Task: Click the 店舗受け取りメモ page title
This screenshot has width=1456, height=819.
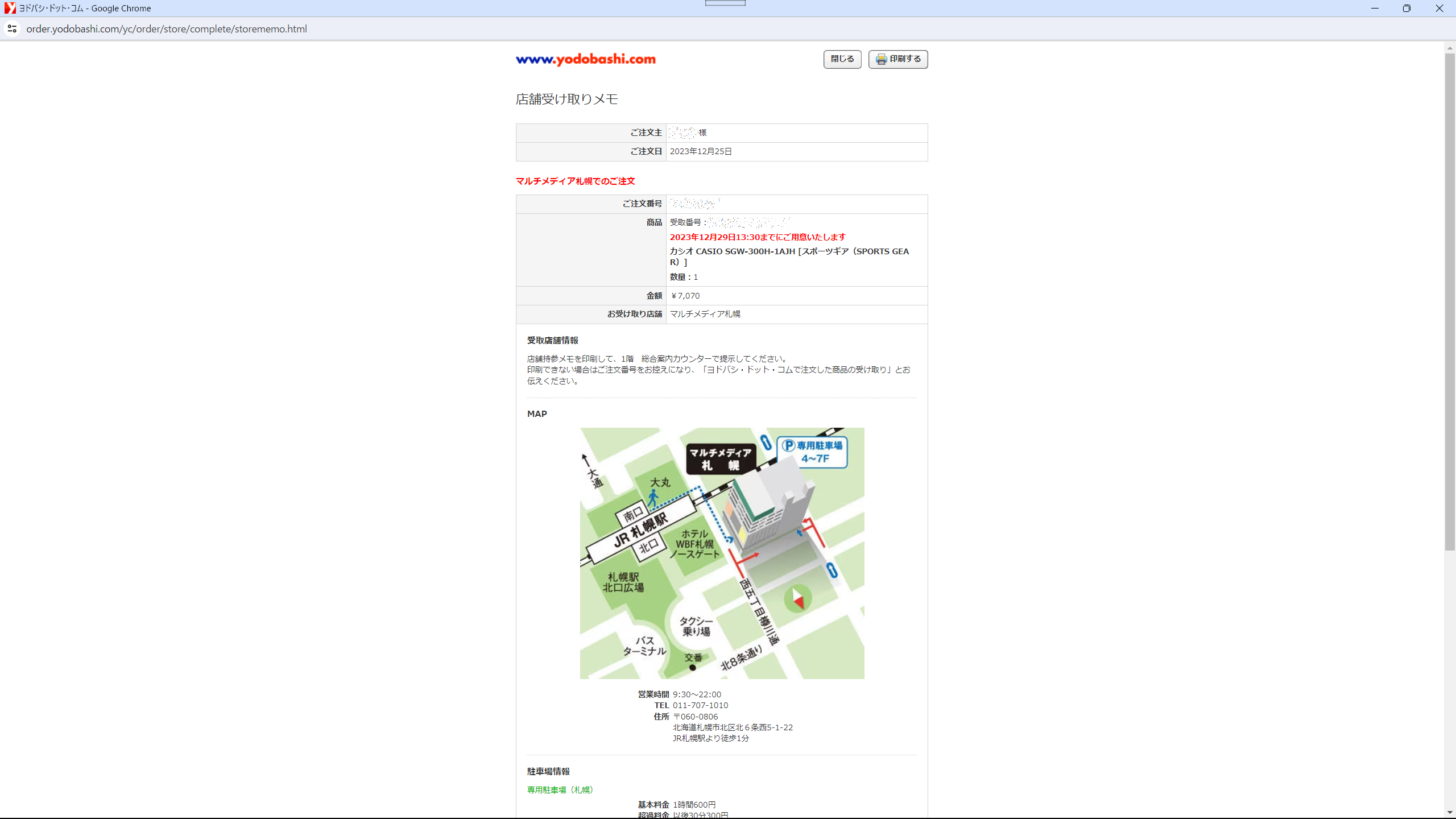Action: pyautogui.click(x=566, y=99)
